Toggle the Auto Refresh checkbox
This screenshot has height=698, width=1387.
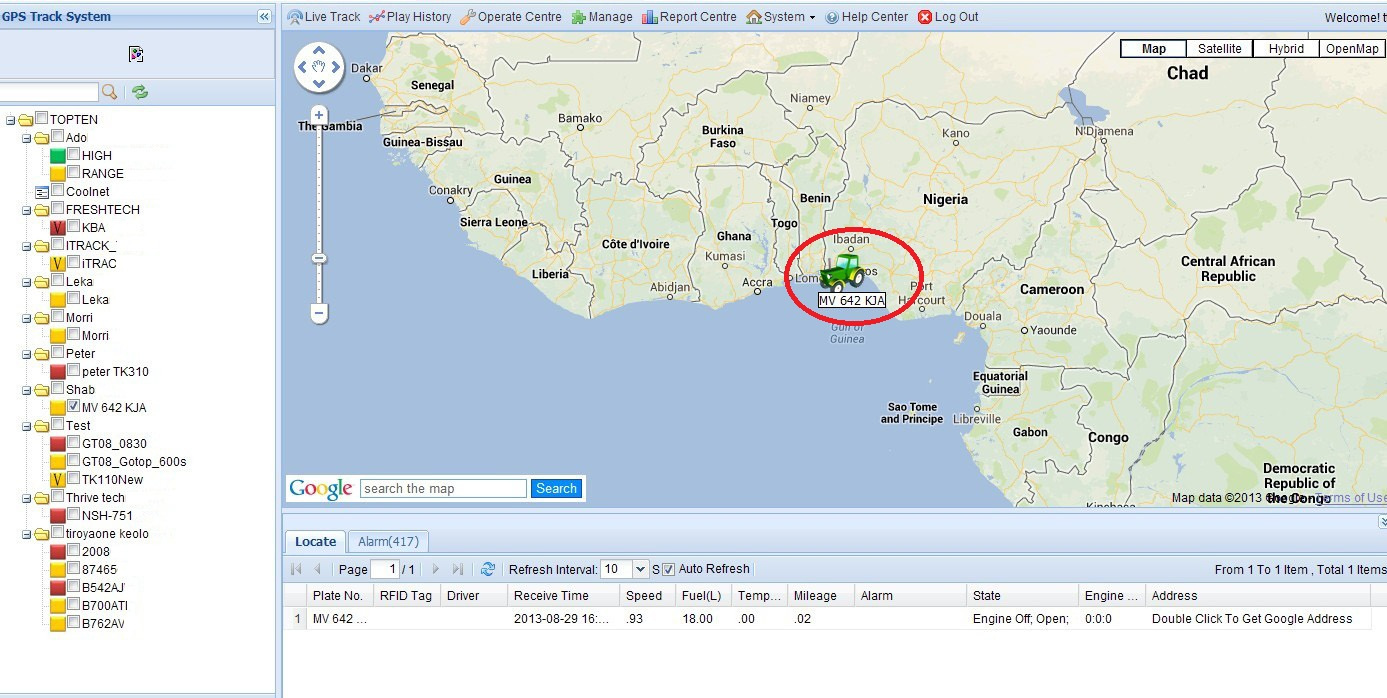click(669, 569)
